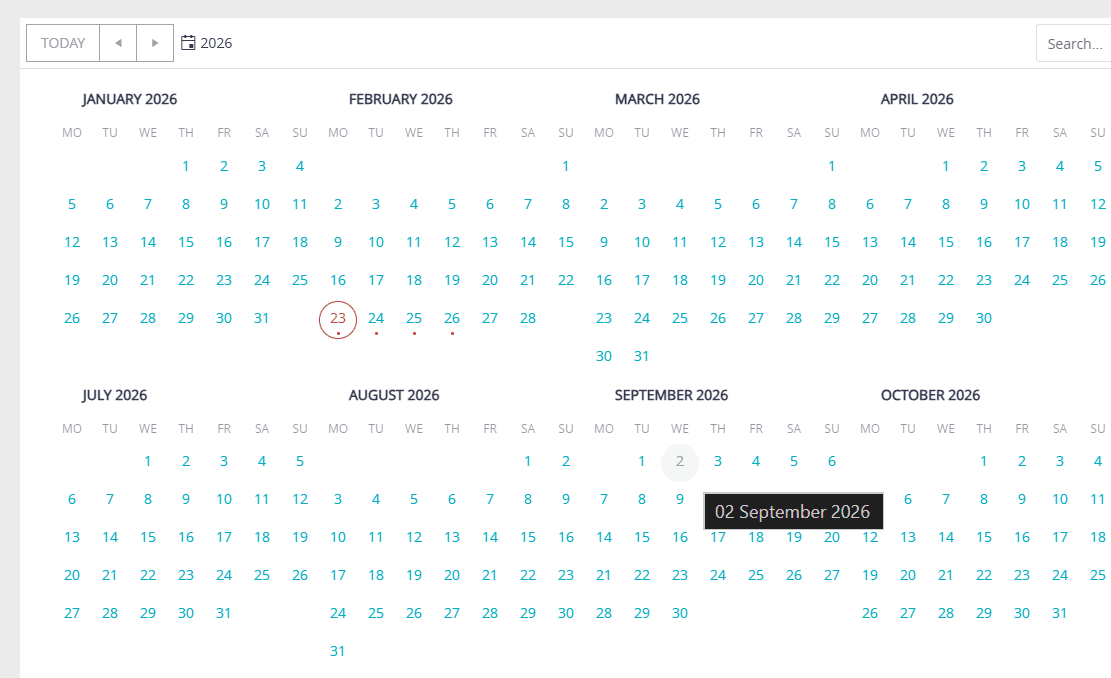Click the OCTOBER 2026 heading
The height and width of the screenshot is (678, 1111).
tap(930, 395)
